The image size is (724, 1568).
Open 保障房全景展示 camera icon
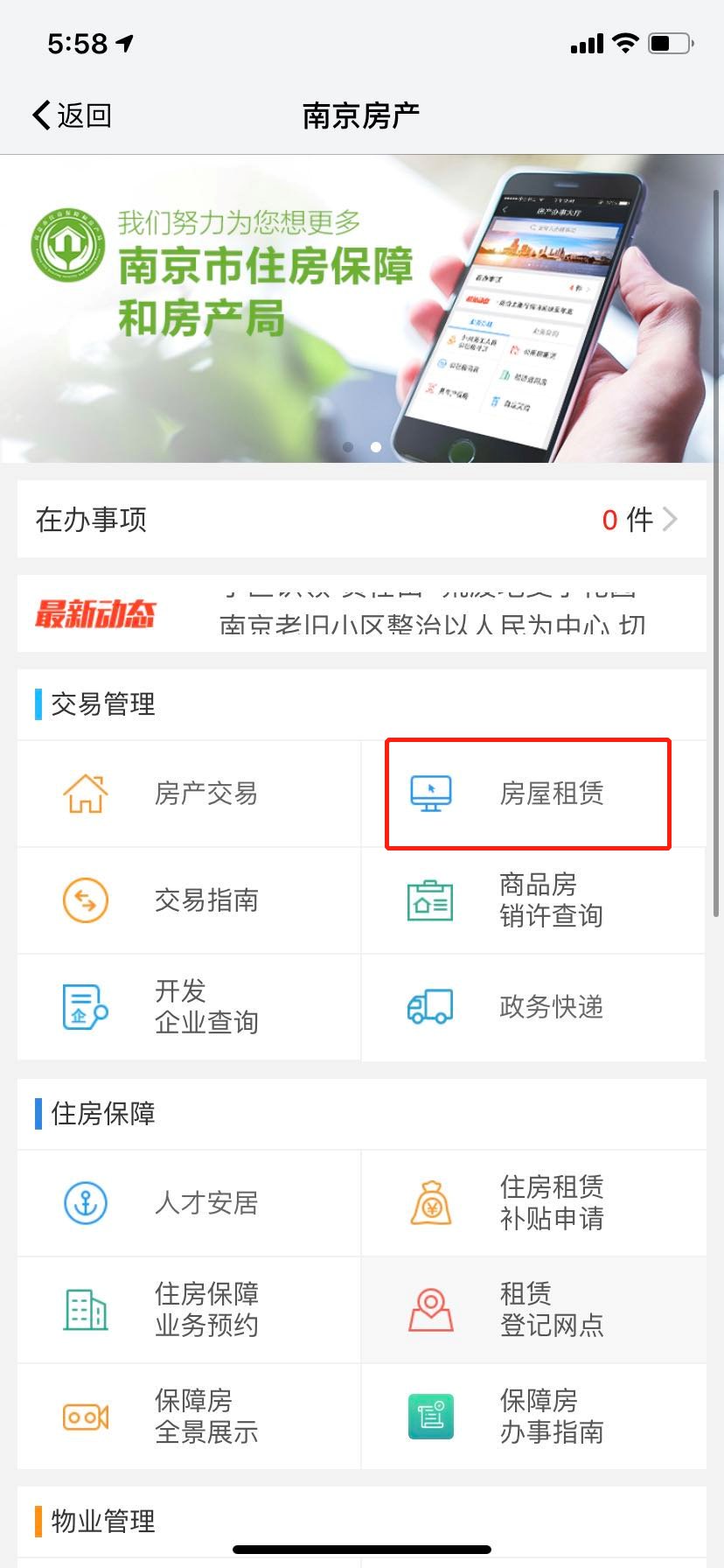86,1417
